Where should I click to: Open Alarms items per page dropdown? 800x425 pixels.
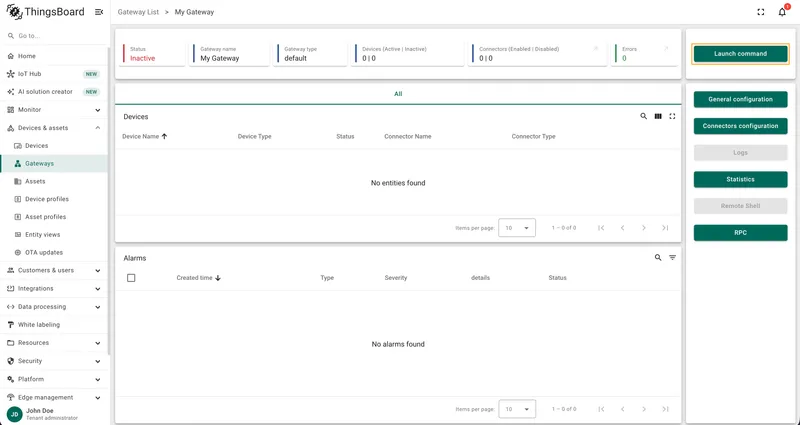(x=517, y=409)
